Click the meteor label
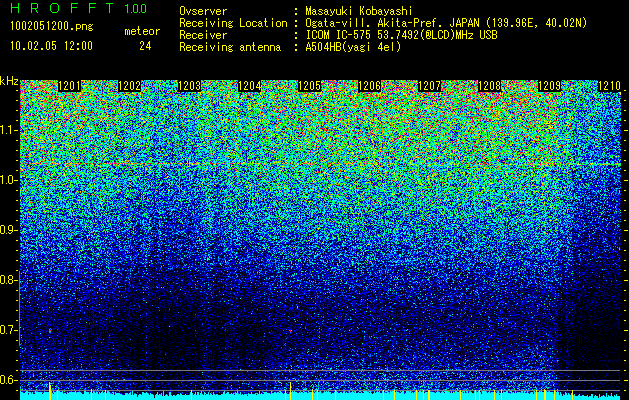The width and height of the screenshot is (629, 400). [142, 31]
